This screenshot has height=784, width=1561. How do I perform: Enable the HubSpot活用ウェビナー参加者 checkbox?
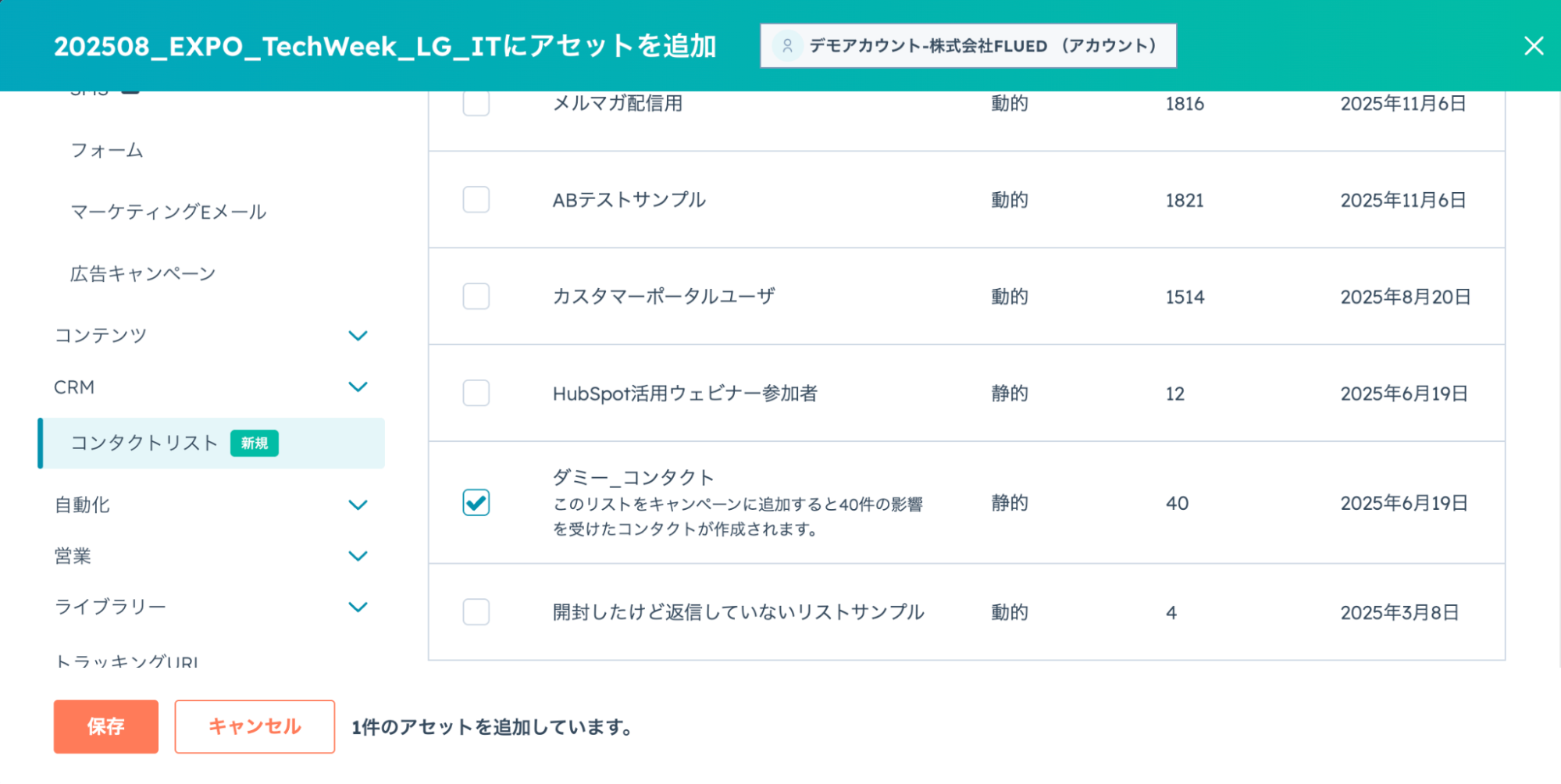click(x=476, y=393)
